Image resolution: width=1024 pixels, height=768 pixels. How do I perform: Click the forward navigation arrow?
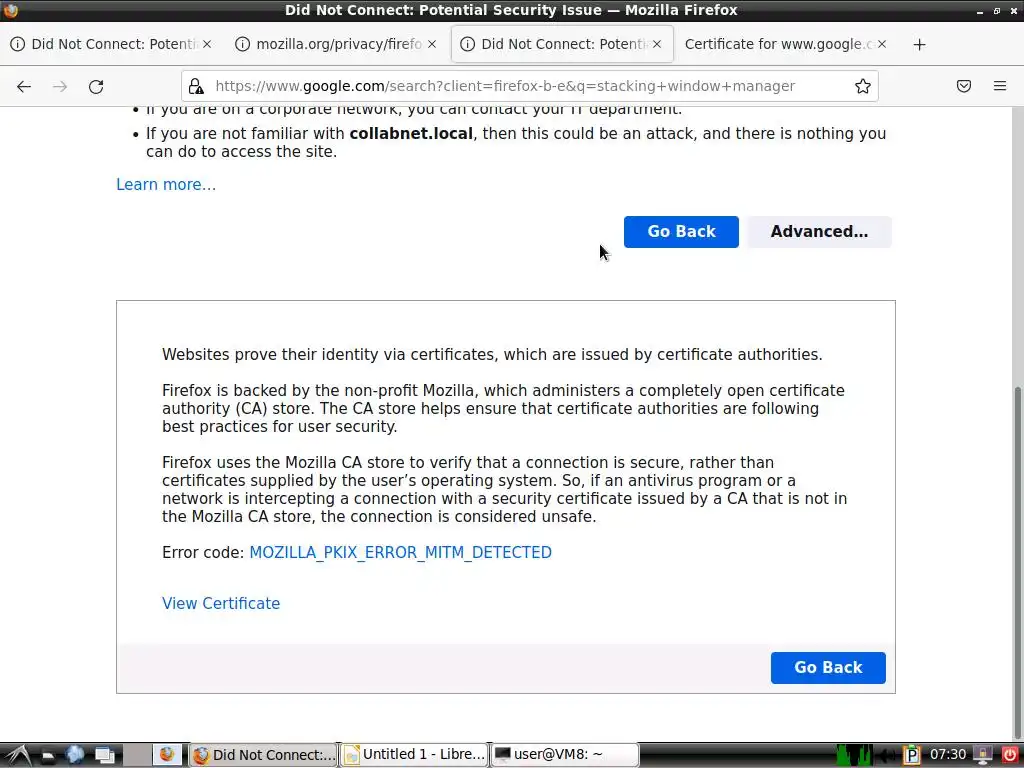60,86
